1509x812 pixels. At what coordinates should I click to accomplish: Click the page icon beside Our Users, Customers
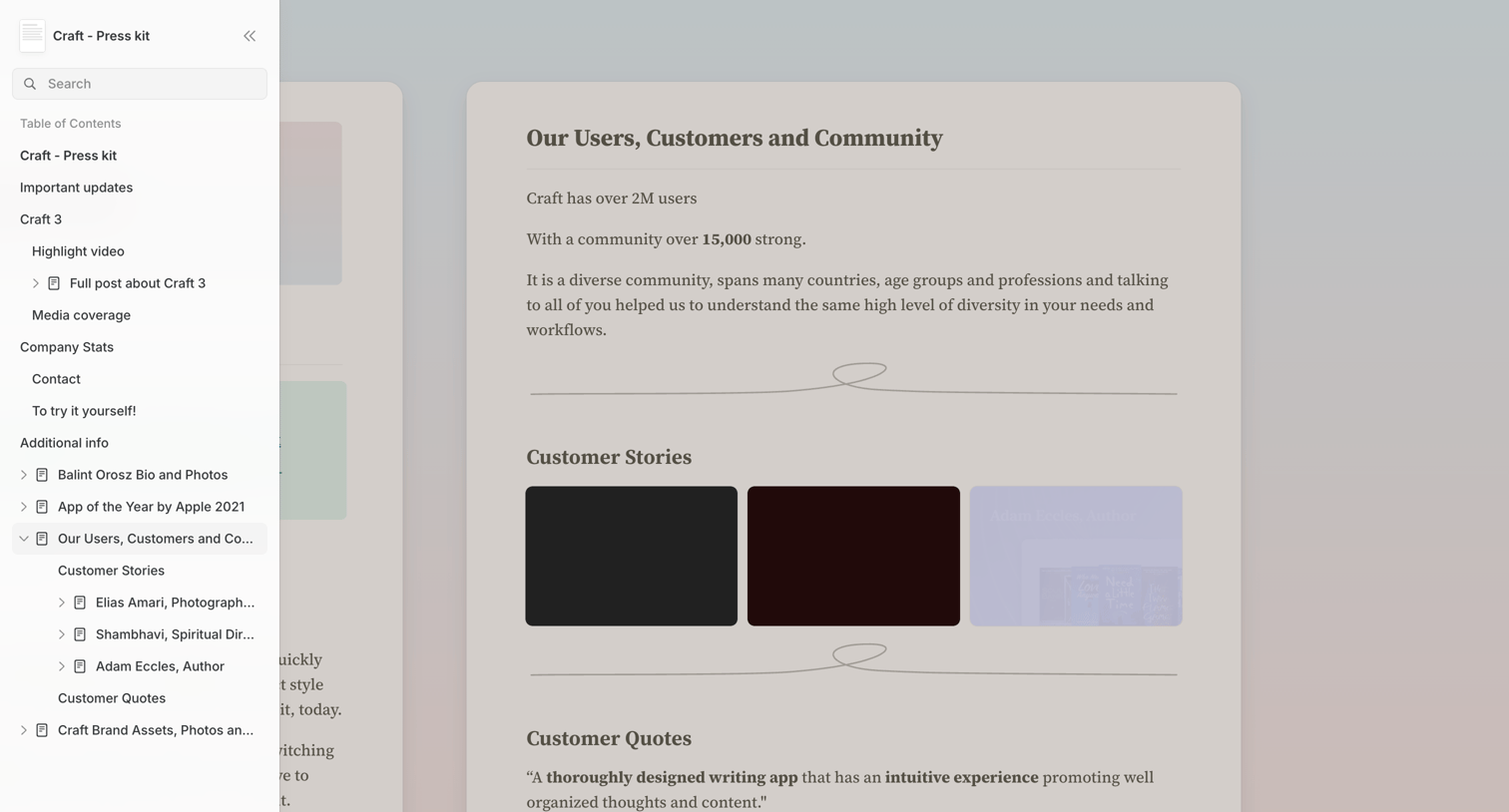tap(42, 539)
